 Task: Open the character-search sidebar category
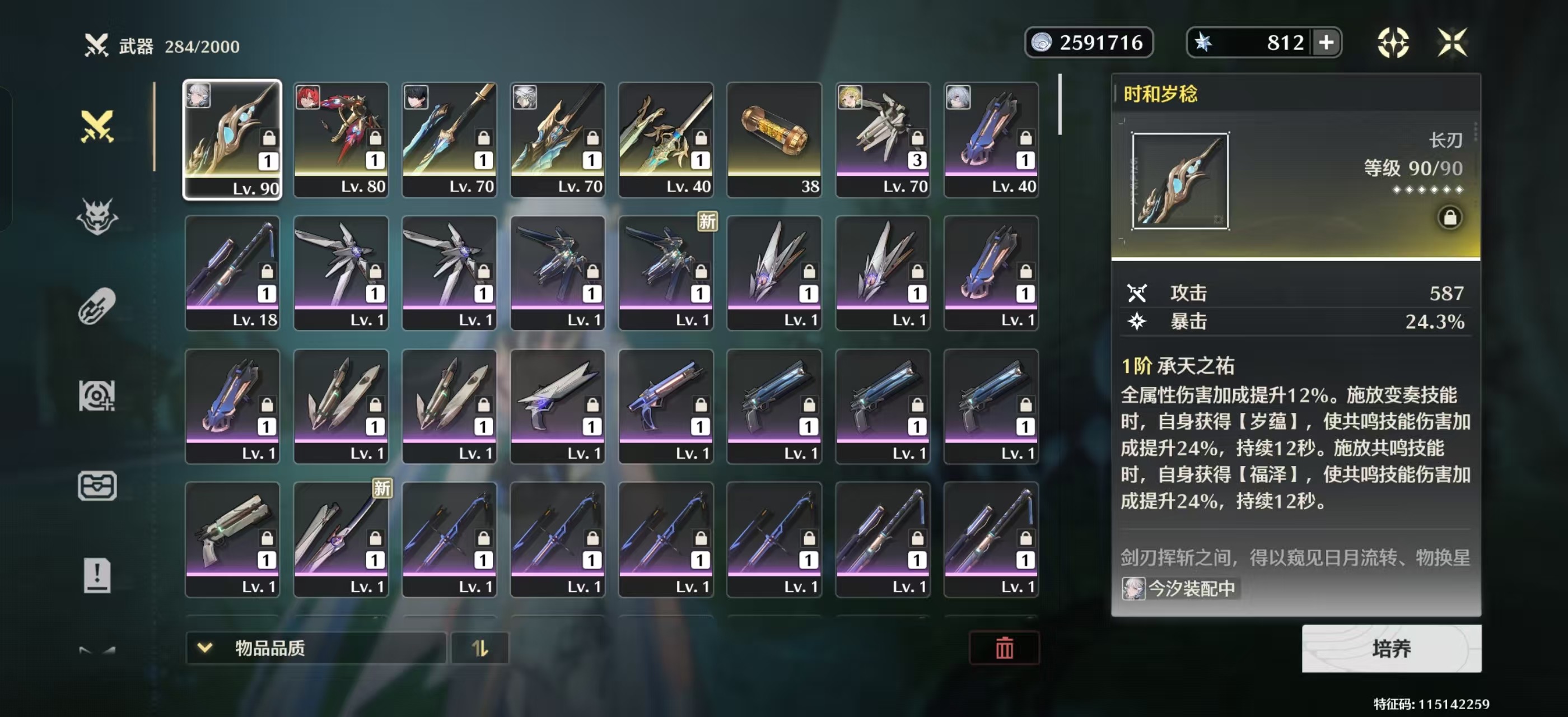pyautogui.click(x=97, y=396)
